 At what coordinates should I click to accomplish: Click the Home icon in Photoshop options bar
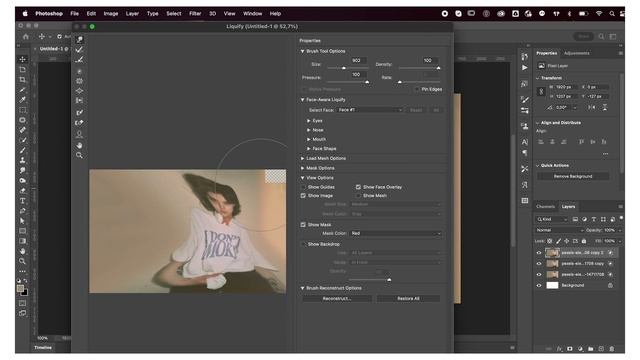point(26,36)
